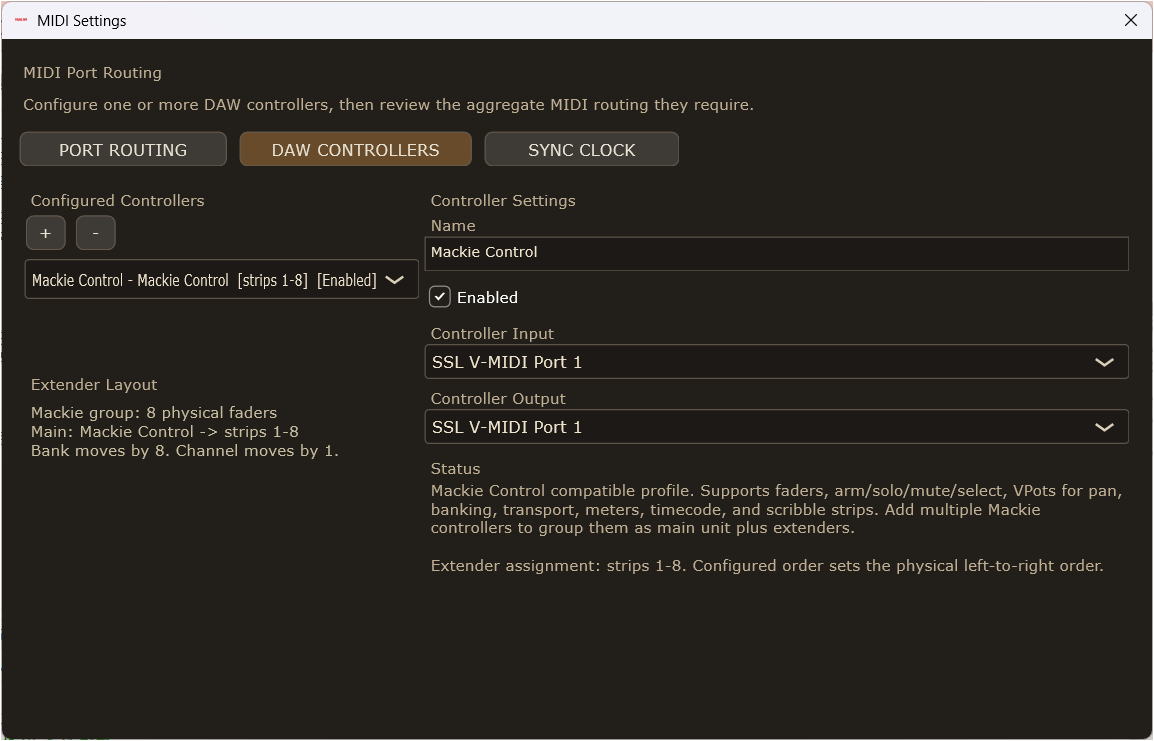The width and height of the screenshot is (1154, 741).
Task: Click 'Mackie Control compatible profile' status text
Action: [x=776, y=509]
